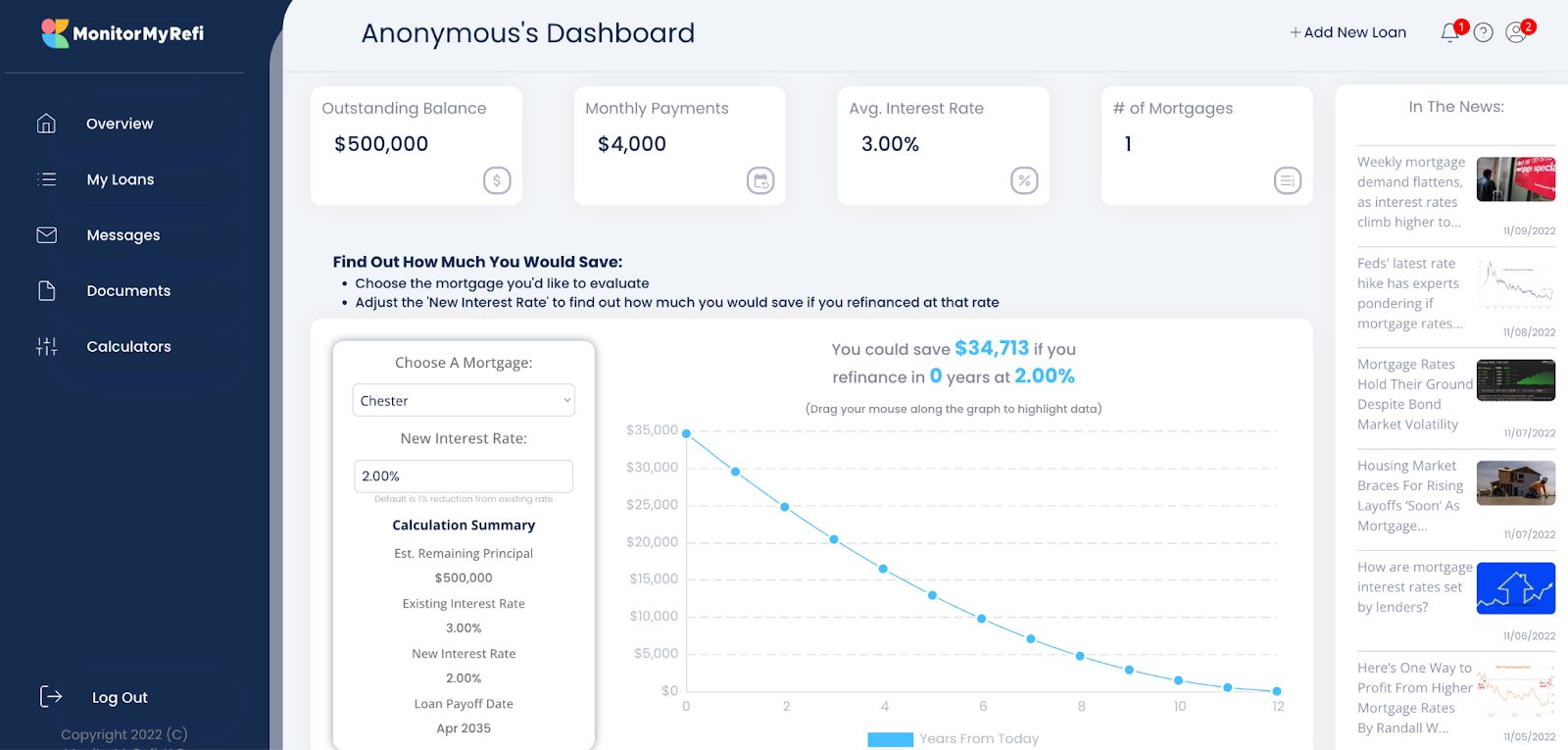Screen dimensions: 1568x750
Task: Go to Overview in the sidebar
Action: click(120, 124)
